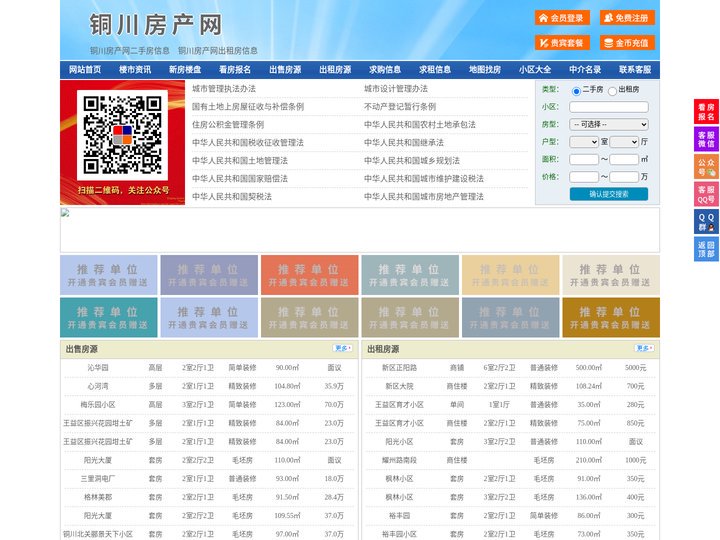This screenshot has width=720, height=540.
Task: Click the 铜川房产网 site logo title
Action: point(156,25)
